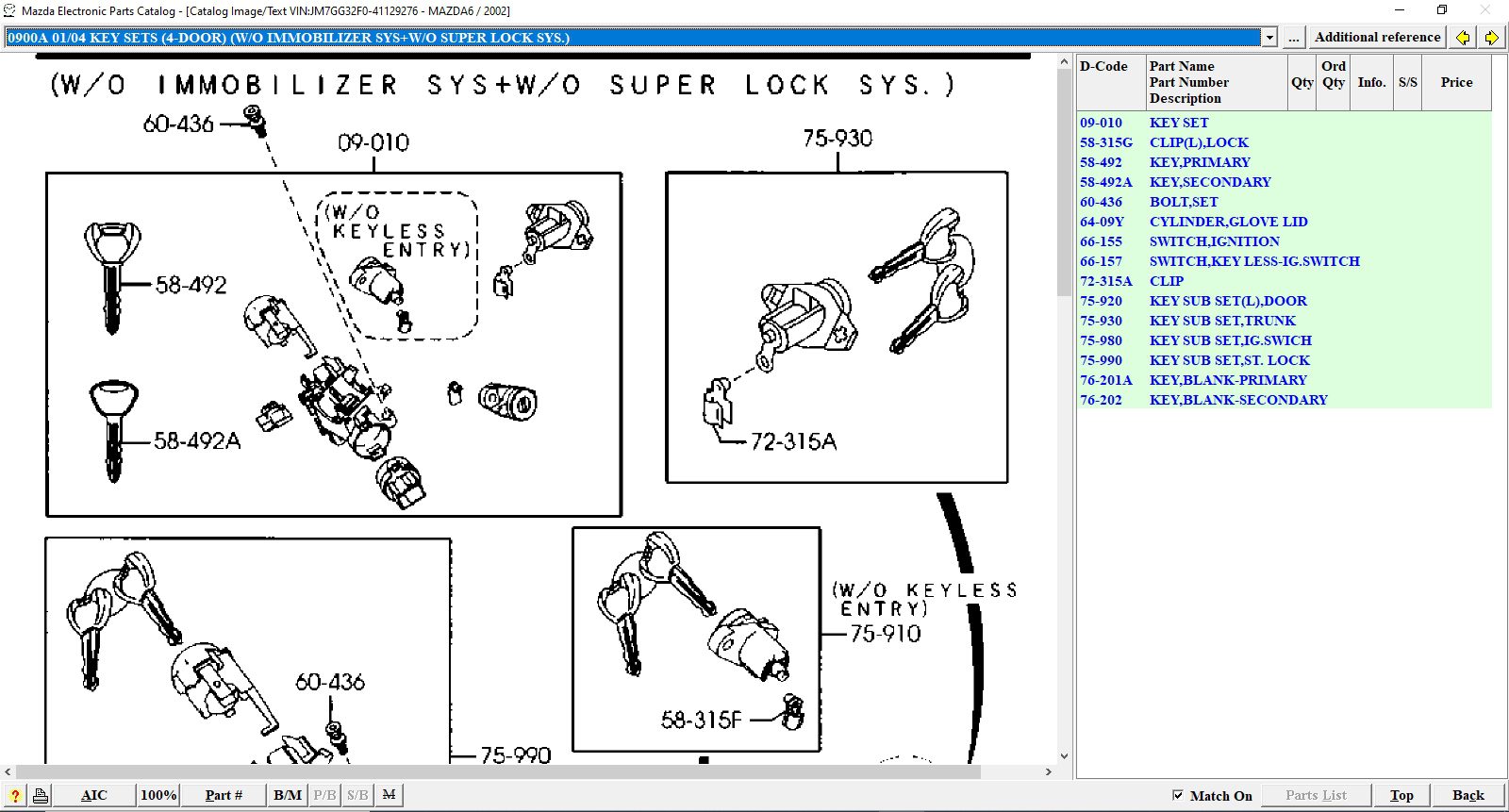Screen dimensions: 1509x812
Task: Restore the application window
Action: tap(1442, 10)
